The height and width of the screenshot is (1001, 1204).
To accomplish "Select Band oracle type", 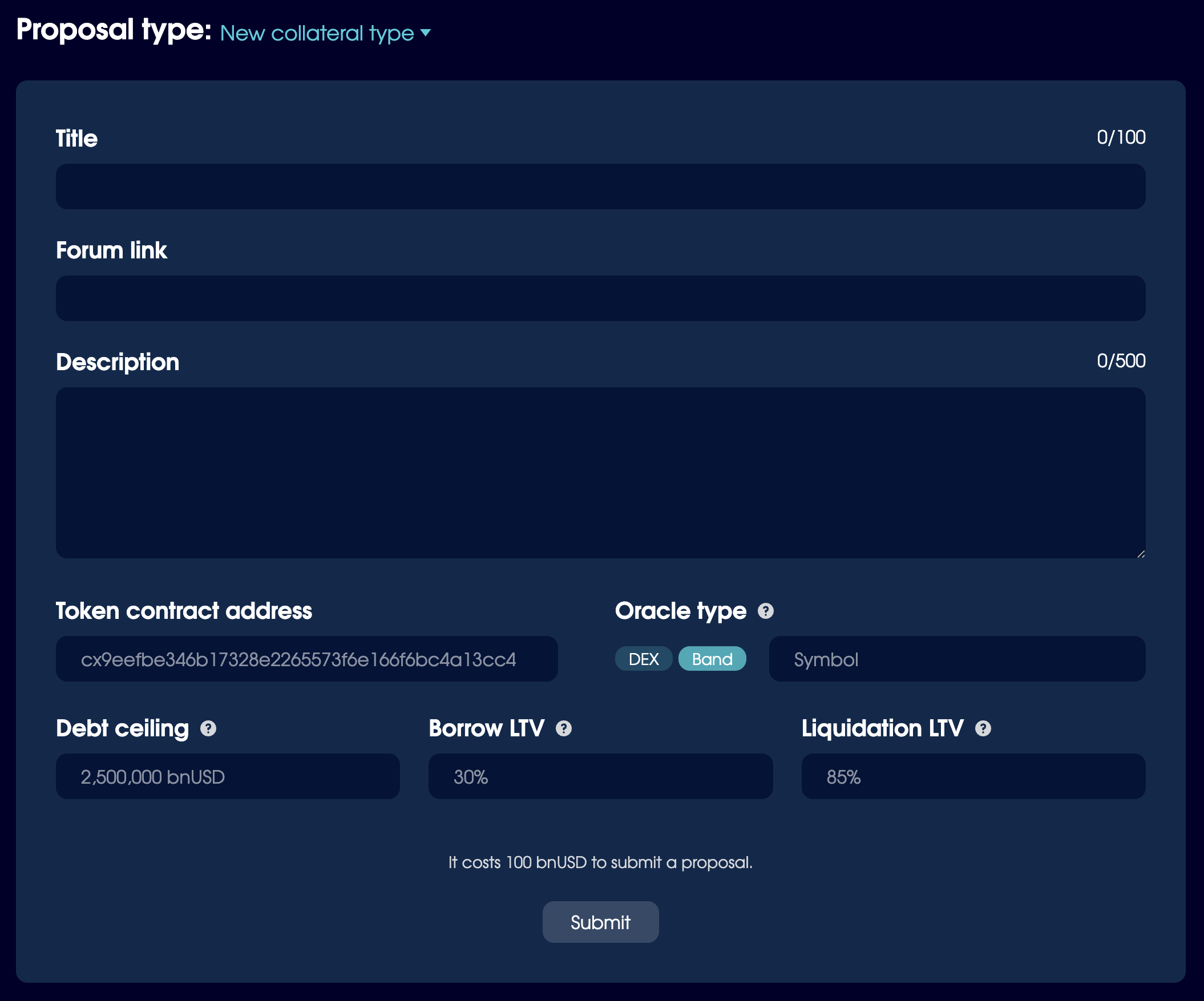I will click(712, 659).
